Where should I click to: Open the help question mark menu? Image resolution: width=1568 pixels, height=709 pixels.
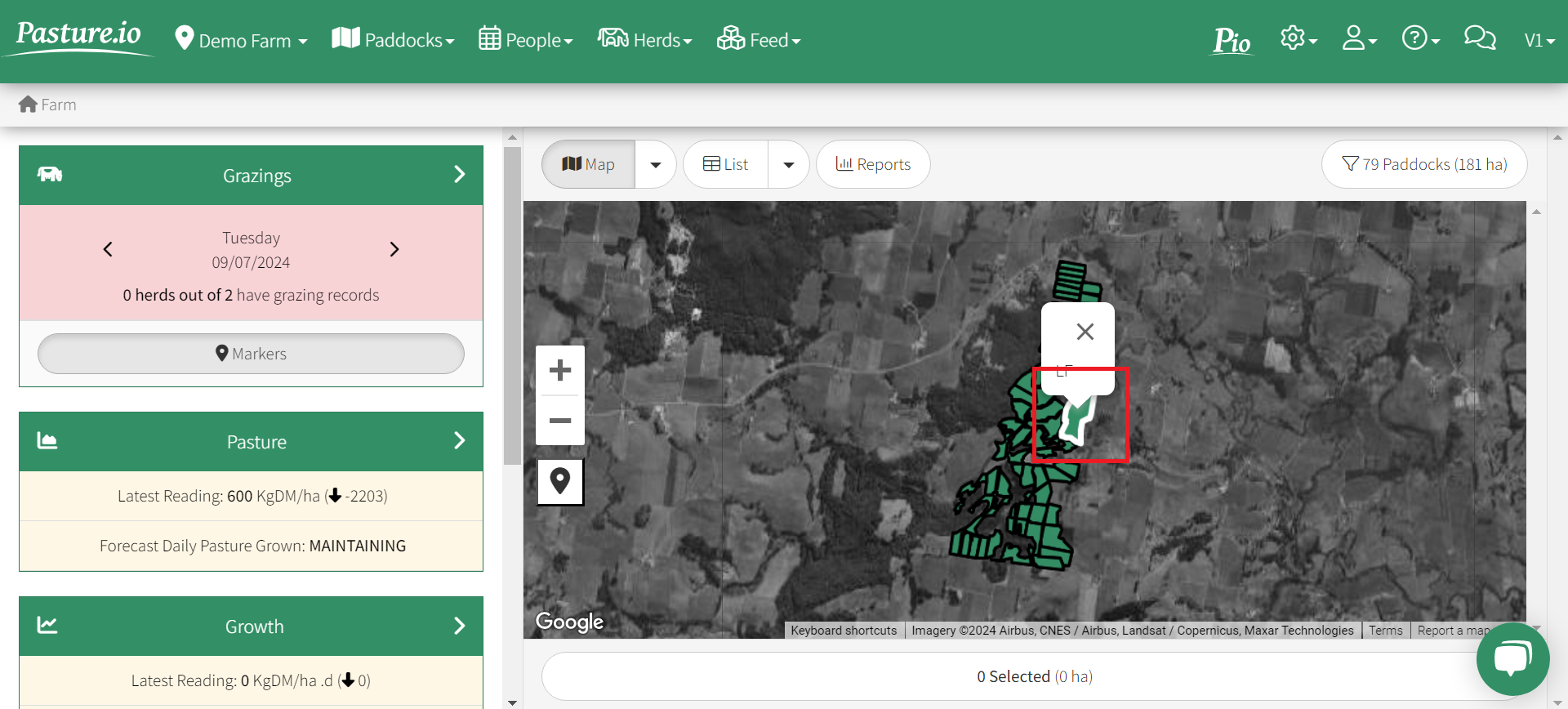[x=1420, y=38]
